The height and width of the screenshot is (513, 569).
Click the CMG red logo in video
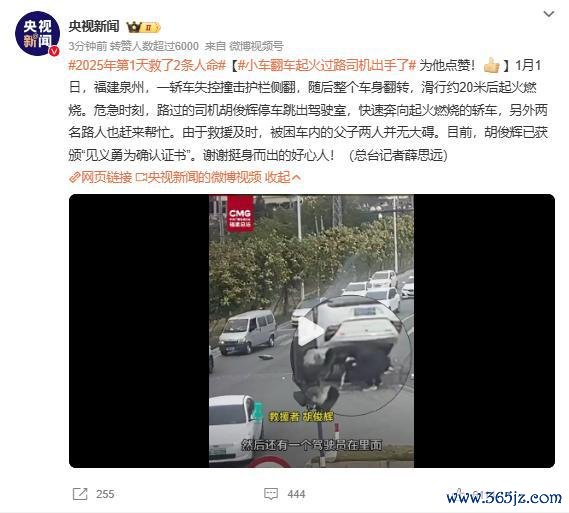pos(240,214)
